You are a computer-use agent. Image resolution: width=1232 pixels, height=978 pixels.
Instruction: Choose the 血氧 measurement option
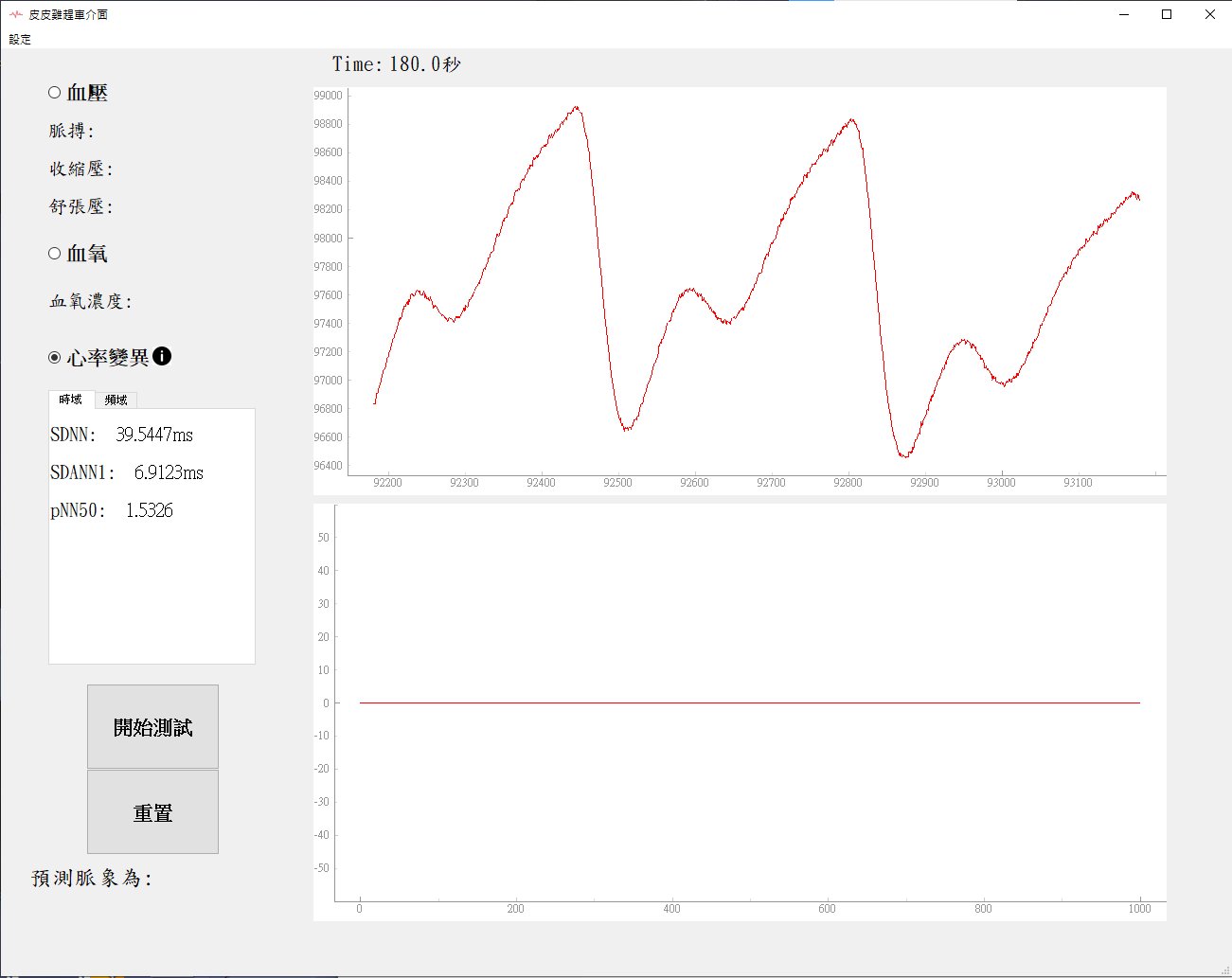(x=55, y=254)
